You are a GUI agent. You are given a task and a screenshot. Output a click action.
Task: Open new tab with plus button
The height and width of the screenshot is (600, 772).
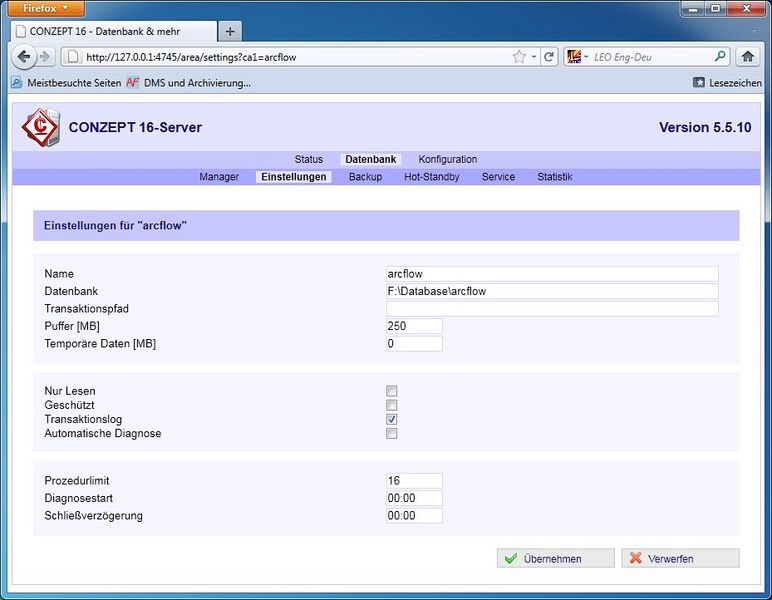click(x=230, y=32)
